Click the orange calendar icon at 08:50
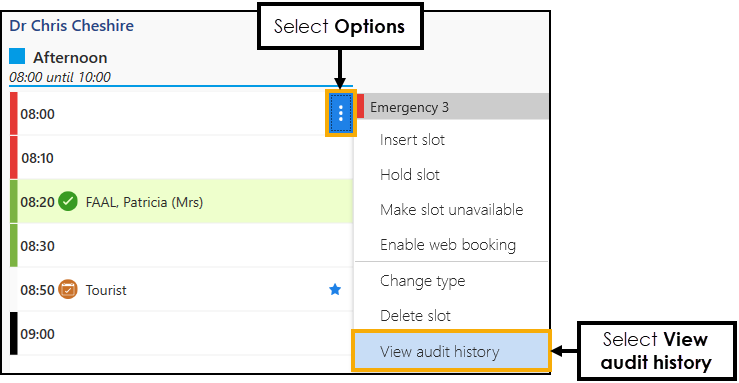Image resolution: width=739 pixels, height=383 pixels. tap(68, 290)
